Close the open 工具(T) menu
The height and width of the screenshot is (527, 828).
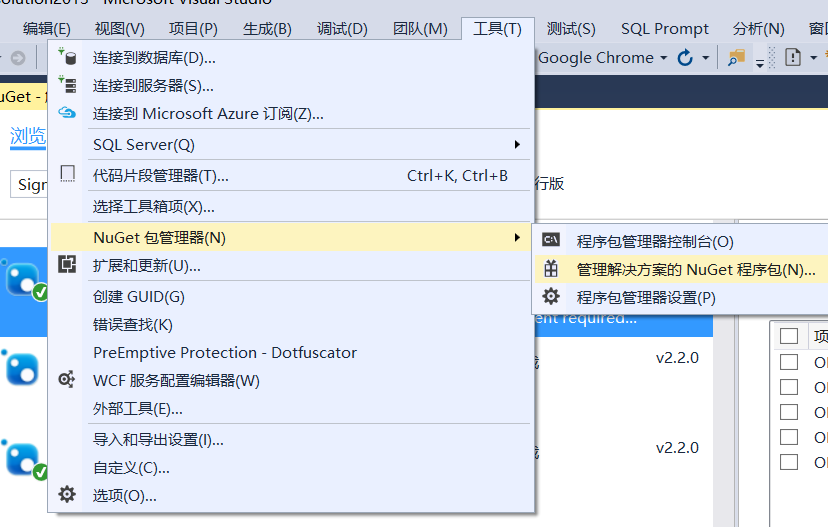coord(497,29)
